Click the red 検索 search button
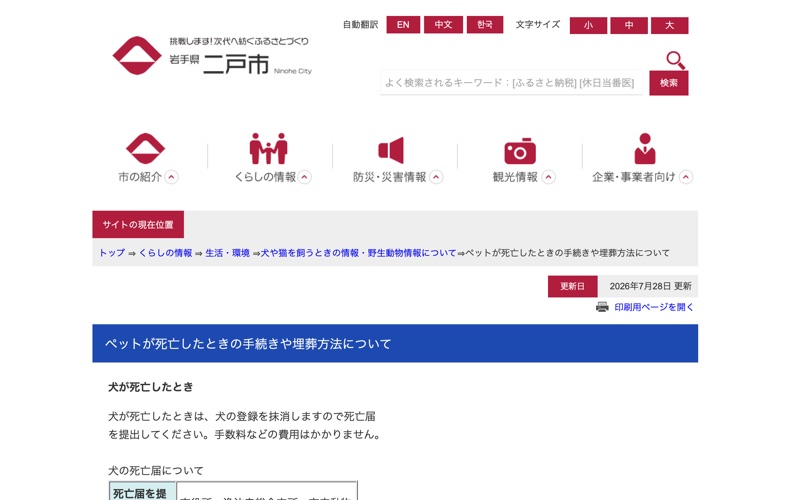 [668, 83]
